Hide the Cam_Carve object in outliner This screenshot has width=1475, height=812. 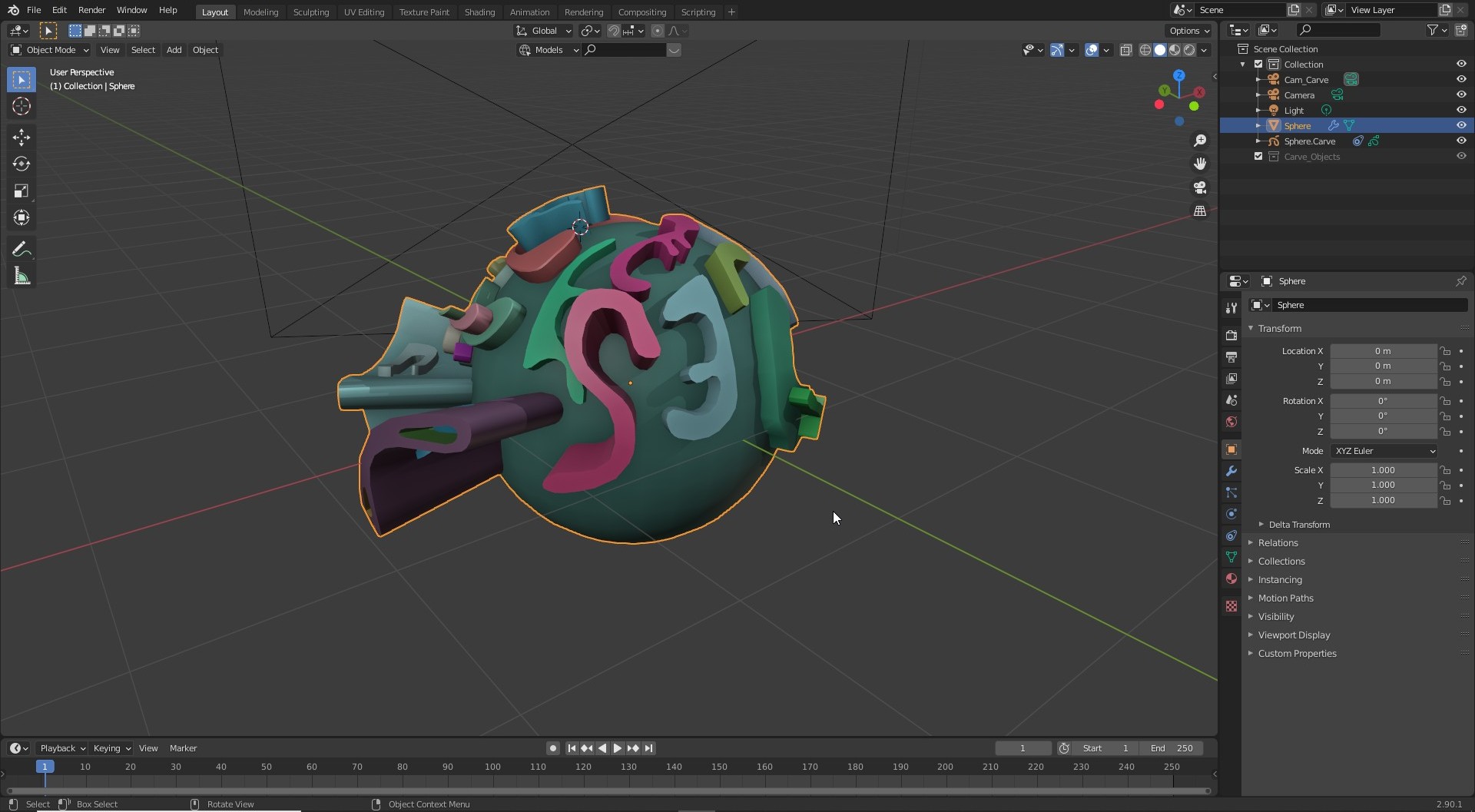point(1461,79)
